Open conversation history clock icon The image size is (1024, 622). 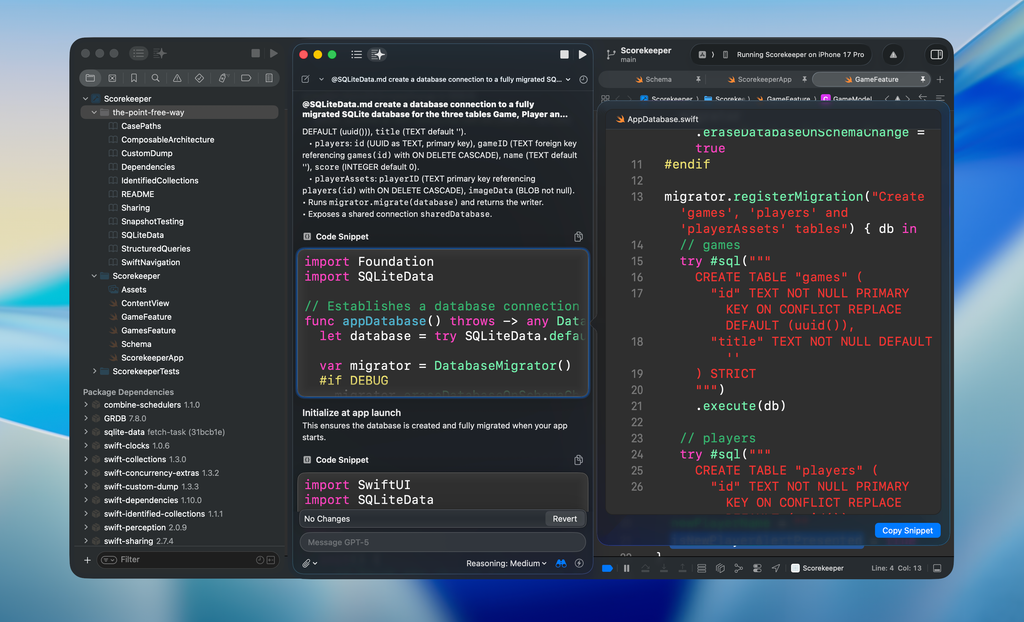point(583,79)
